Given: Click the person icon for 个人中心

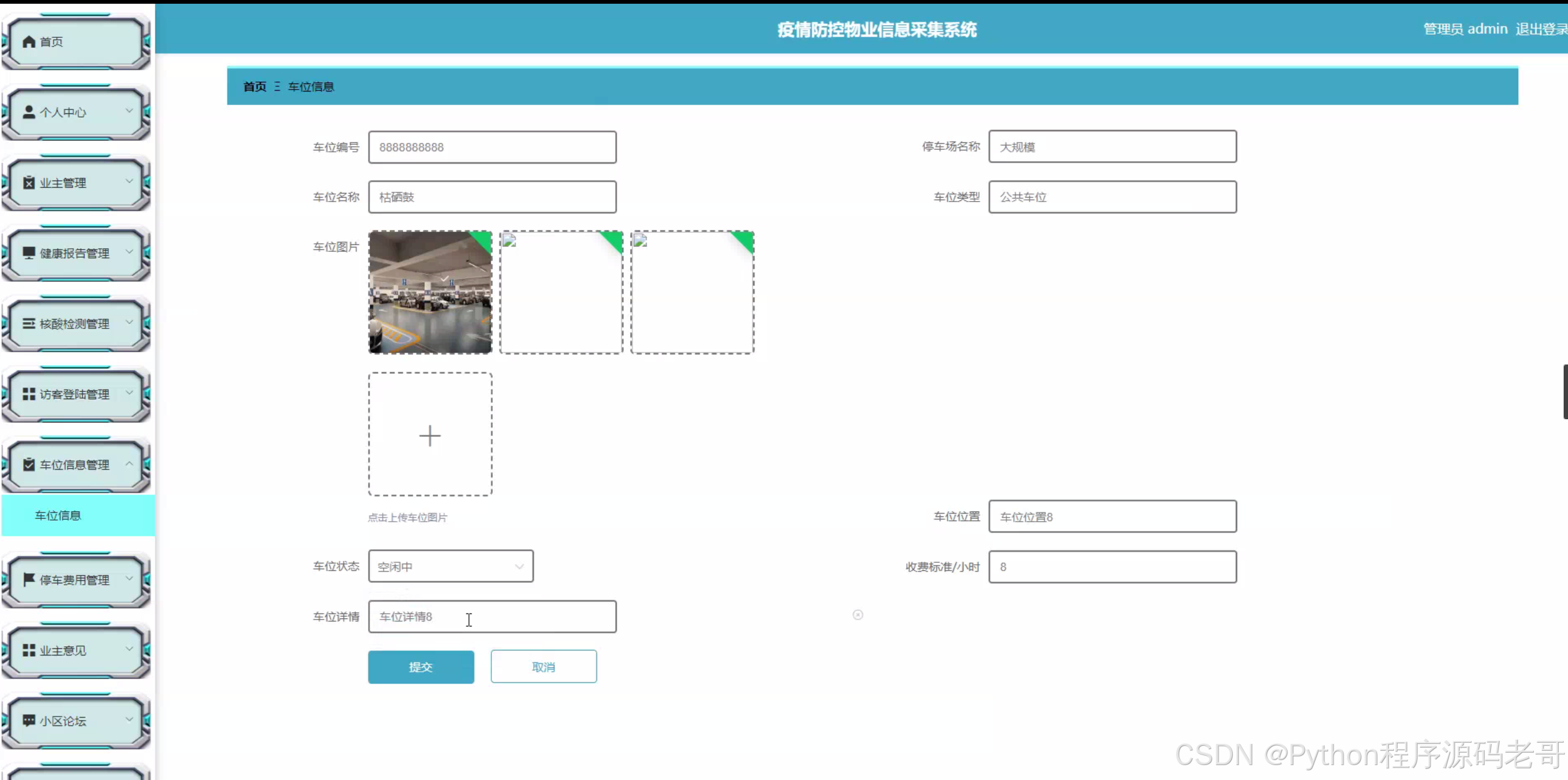Looking at the screenshot, I should coord(29,112).
